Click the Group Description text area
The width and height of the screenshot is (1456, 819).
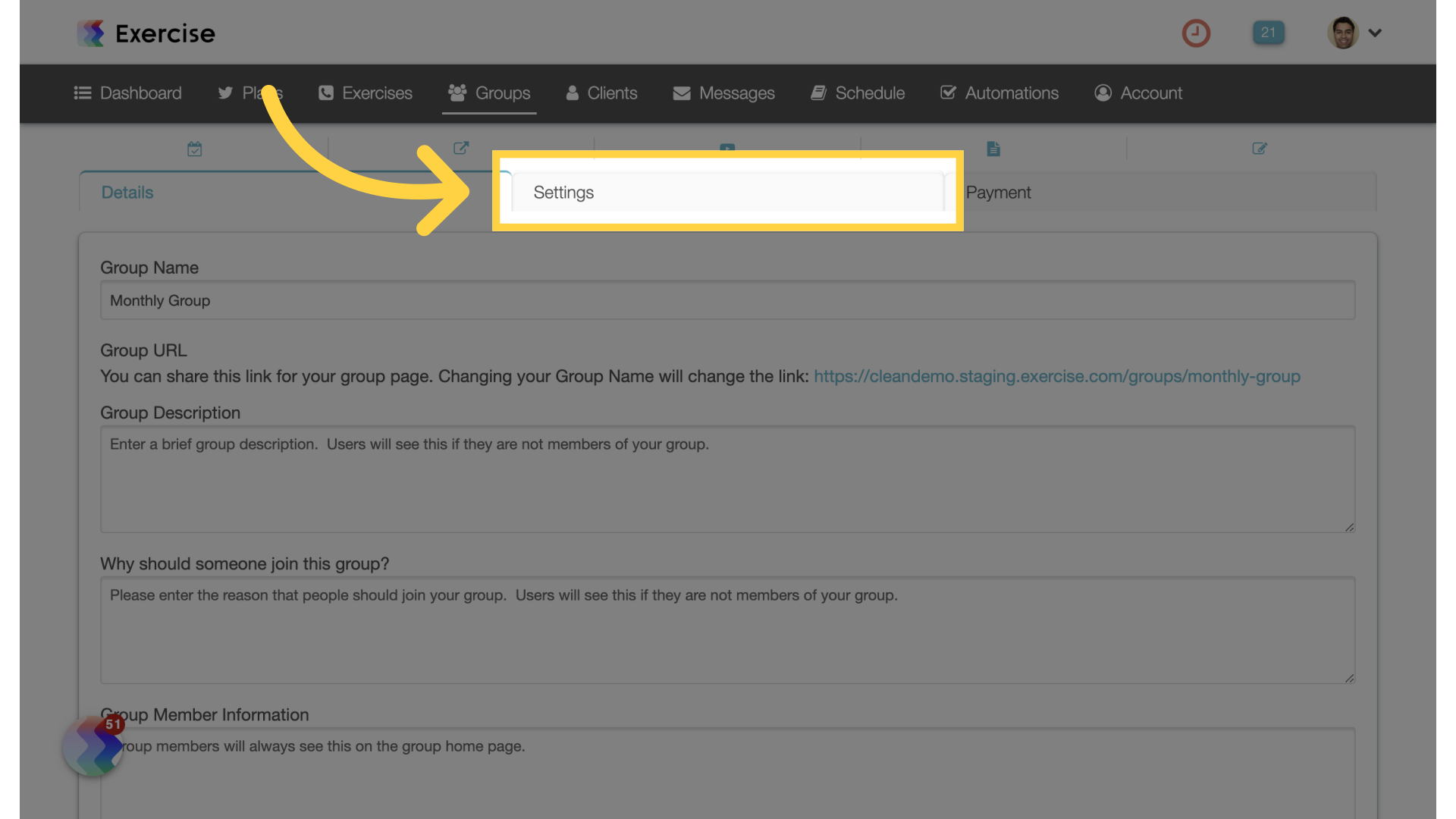[x=728, y=478]
